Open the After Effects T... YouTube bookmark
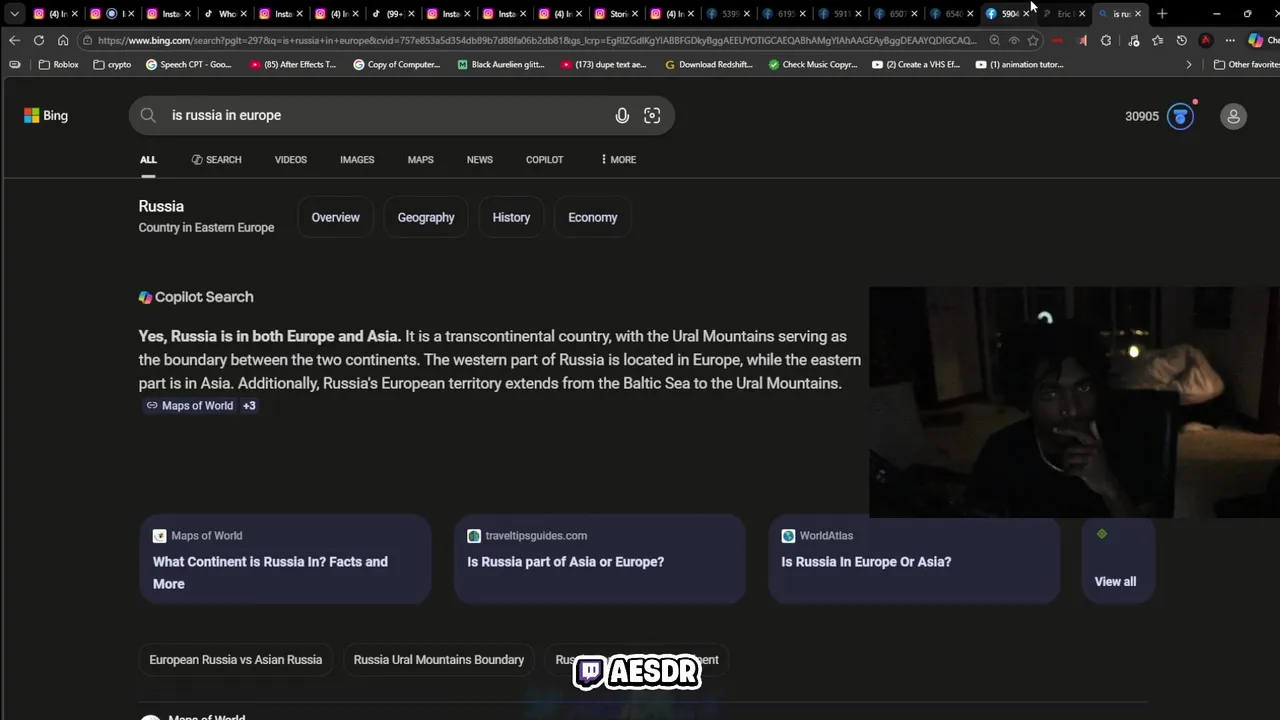 (x=293, y=65)
